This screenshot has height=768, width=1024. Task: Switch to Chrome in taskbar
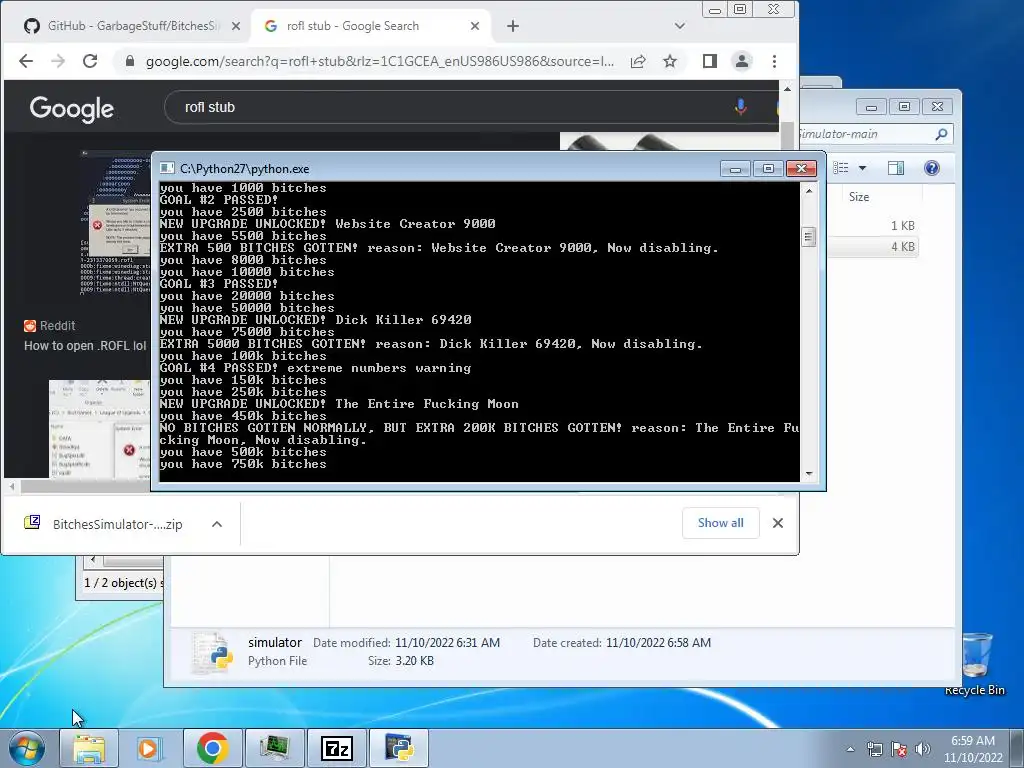212,748
